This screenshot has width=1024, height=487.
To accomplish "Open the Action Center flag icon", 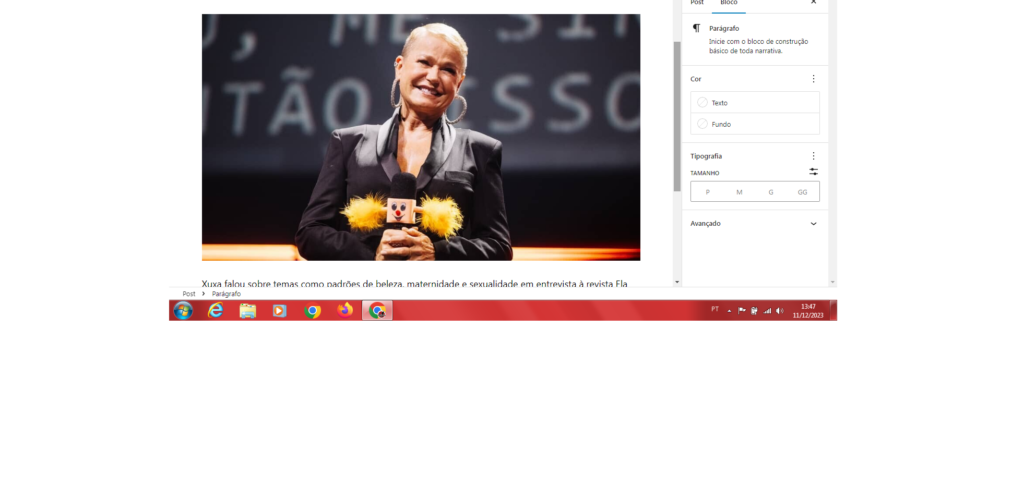I will [741, 311].
